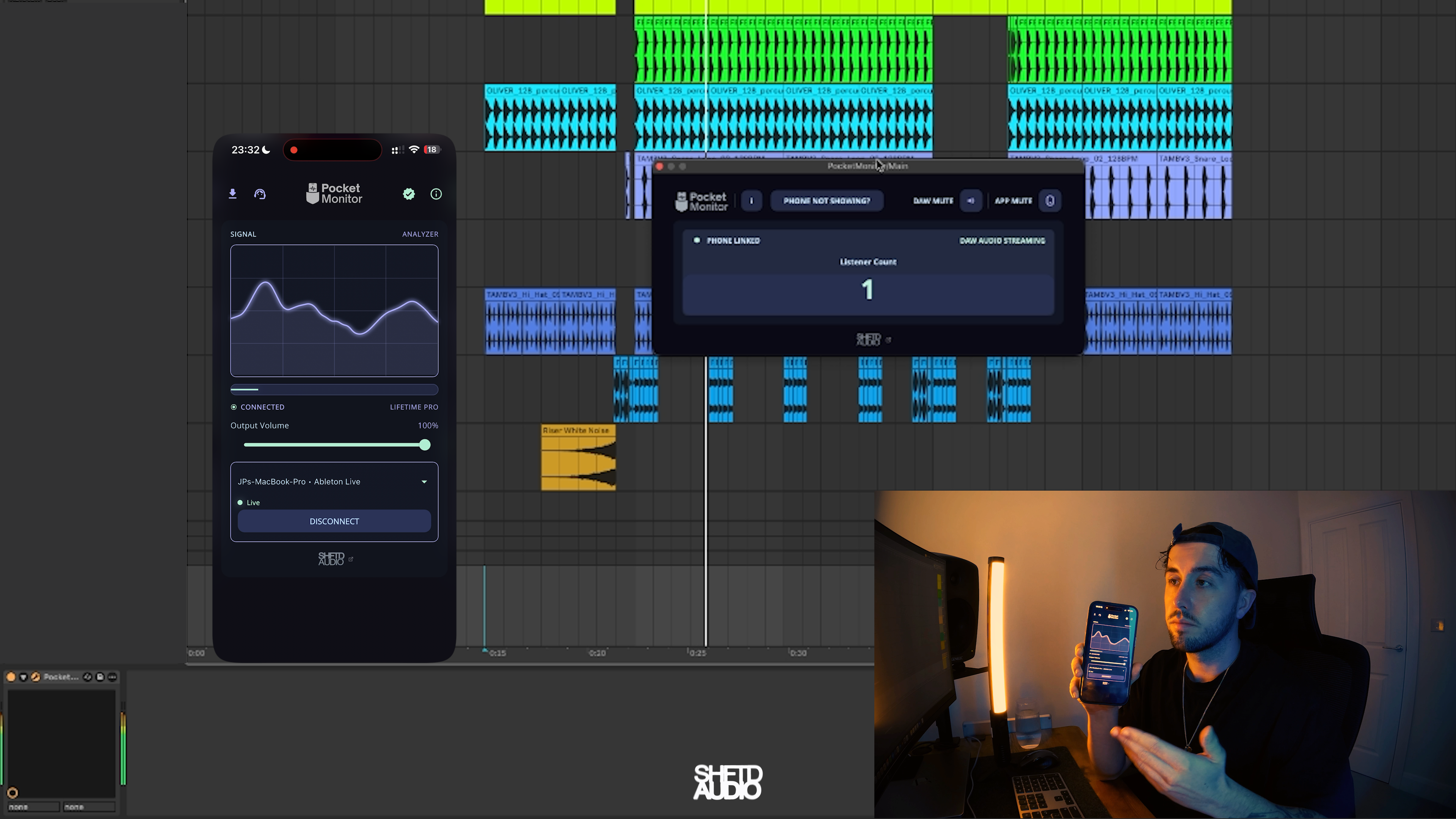Click the 0:20 marker on timeline ruler
1456x819 pixels.
(597, 653)
